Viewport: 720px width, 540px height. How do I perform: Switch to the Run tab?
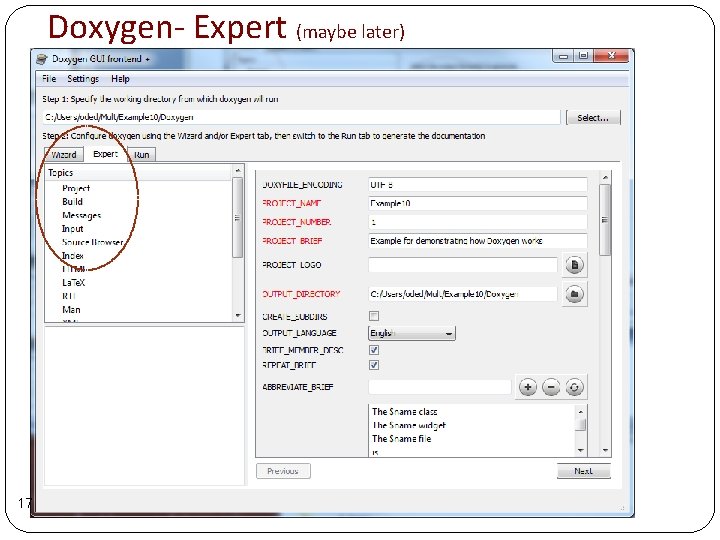point(141,154)
